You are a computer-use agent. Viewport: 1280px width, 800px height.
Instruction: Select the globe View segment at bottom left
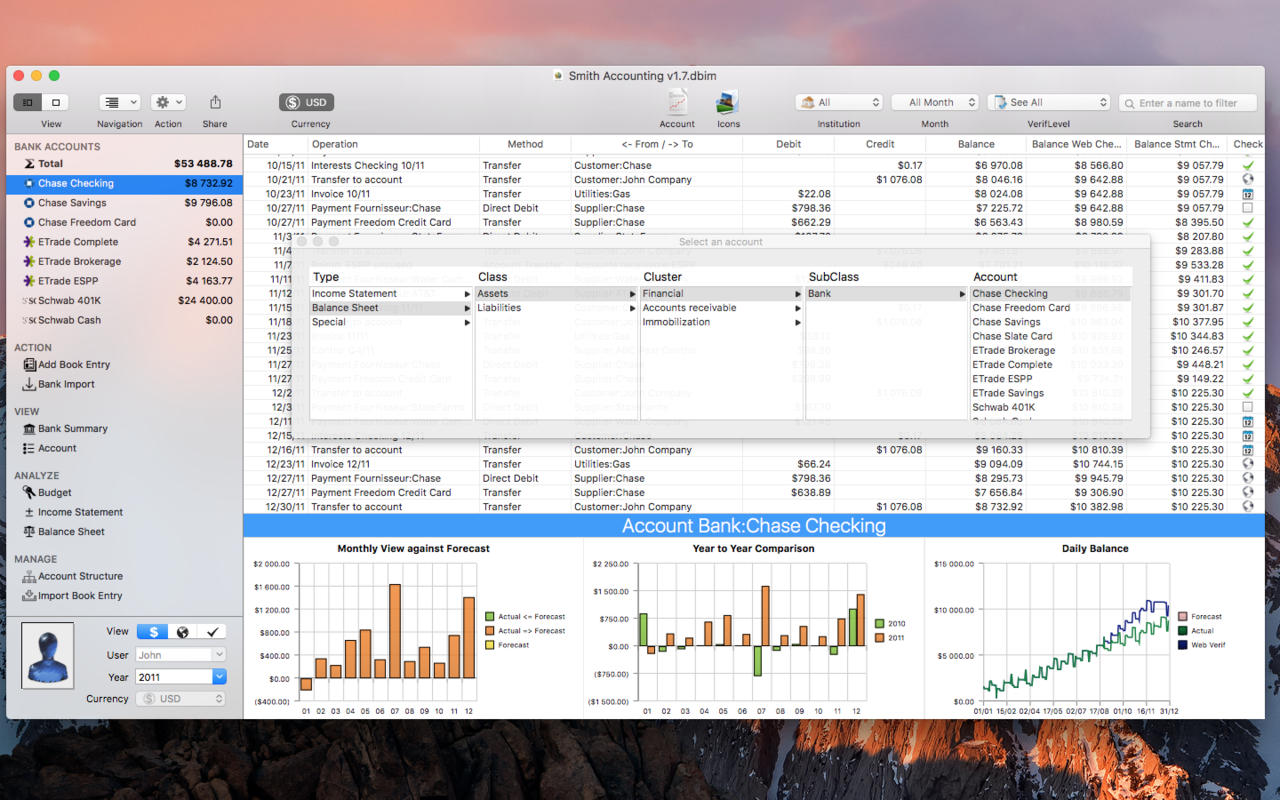point(182,632)
